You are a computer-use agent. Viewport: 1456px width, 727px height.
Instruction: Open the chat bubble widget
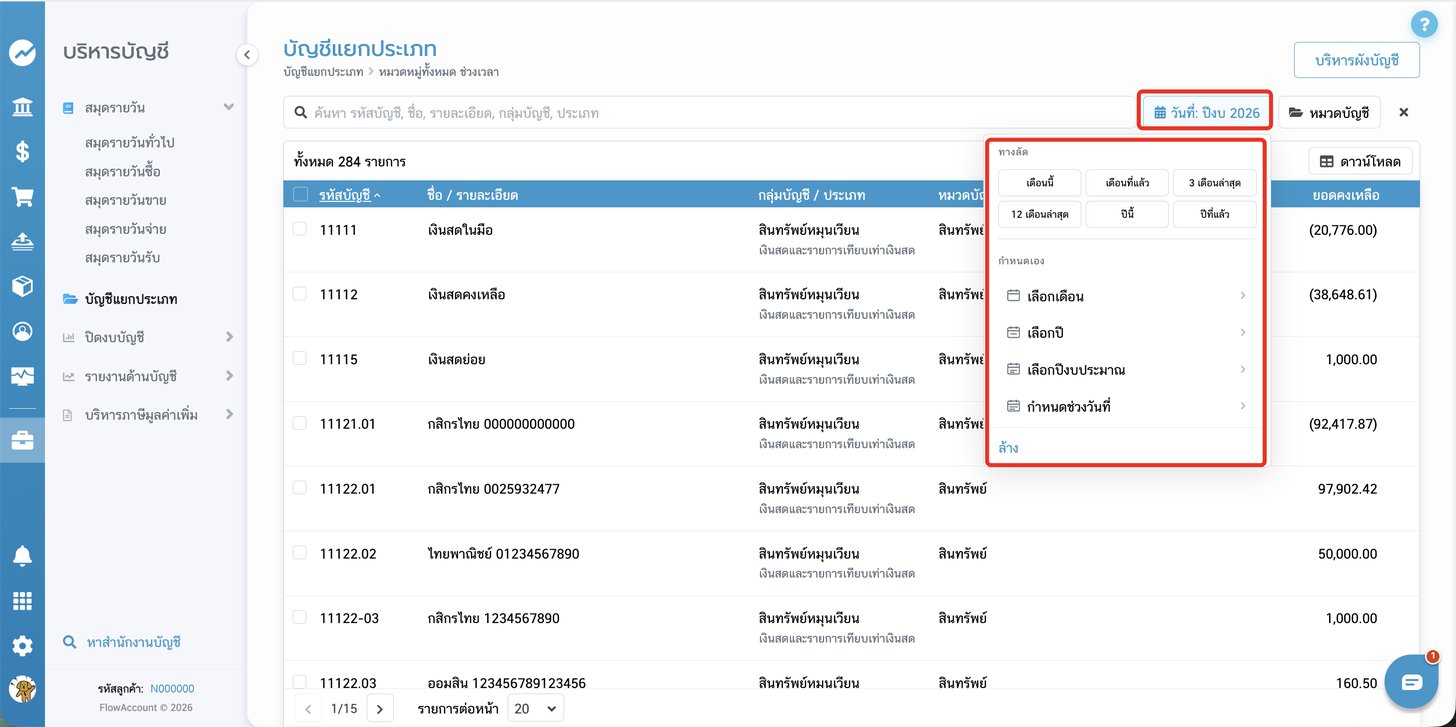click(1411, 682)
